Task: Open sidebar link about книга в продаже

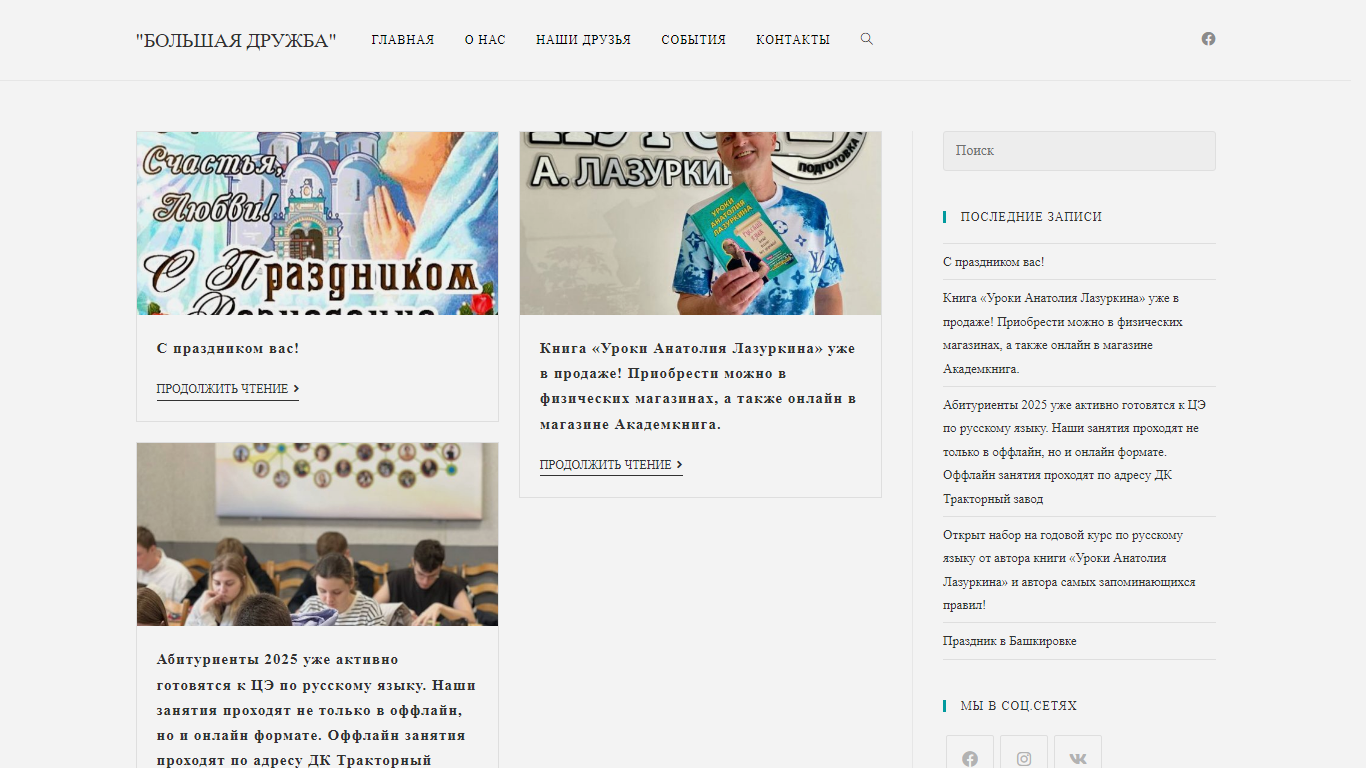Action: click(1063, 333)
